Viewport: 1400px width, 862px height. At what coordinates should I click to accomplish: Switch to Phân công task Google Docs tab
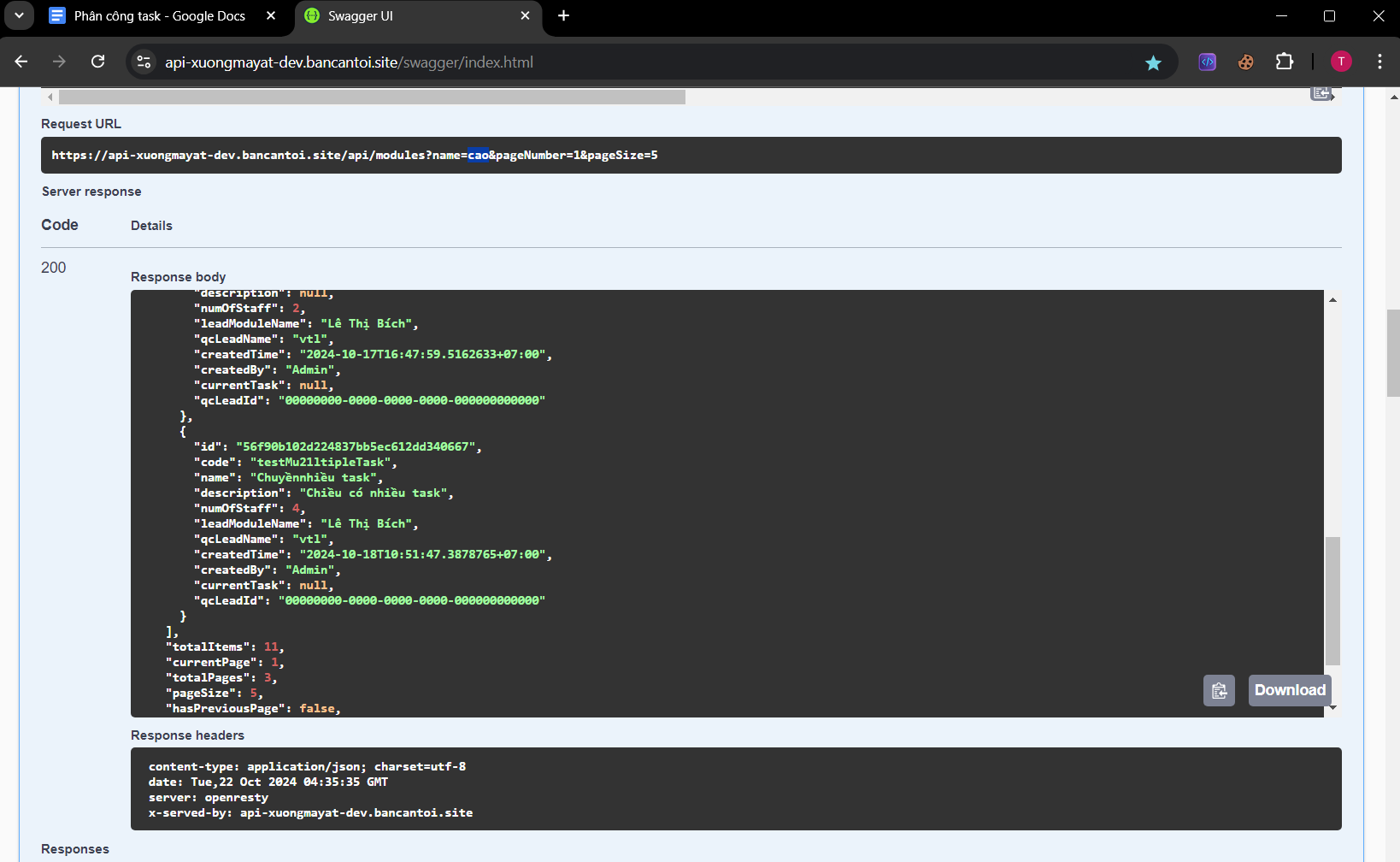point(159,16)
